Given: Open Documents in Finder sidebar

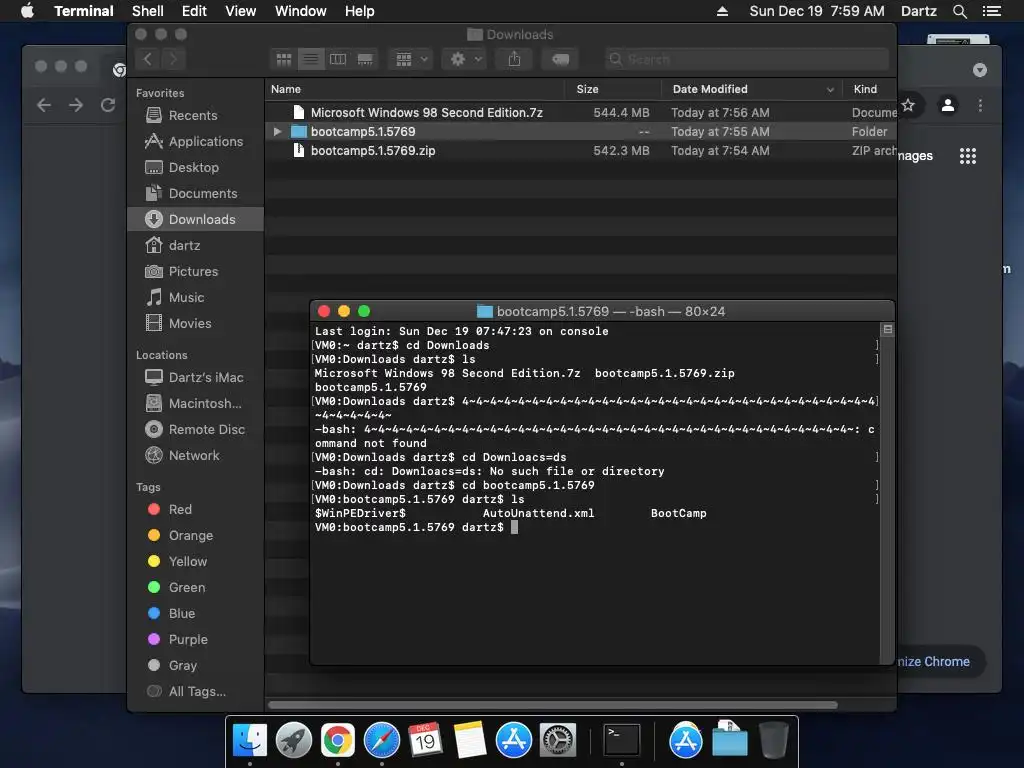Looking at the screenshot, I should (195, 194).
